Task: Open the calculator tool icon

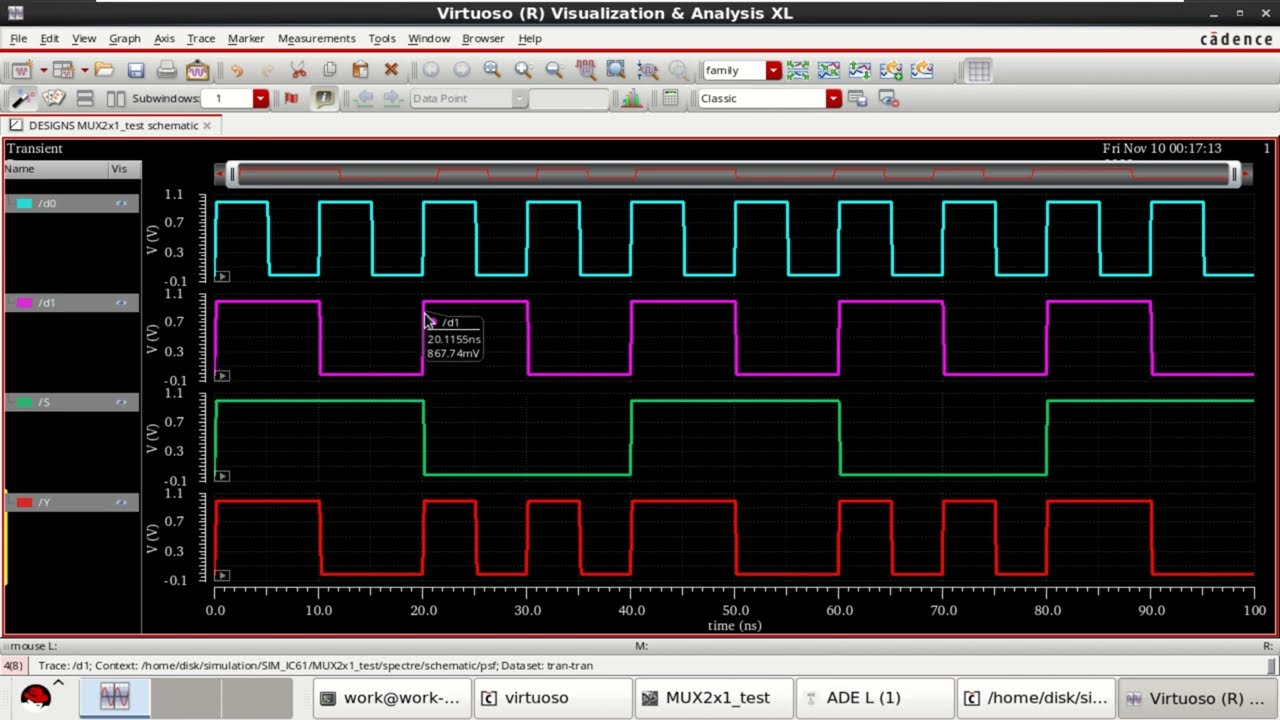Action: click(671, 98)
